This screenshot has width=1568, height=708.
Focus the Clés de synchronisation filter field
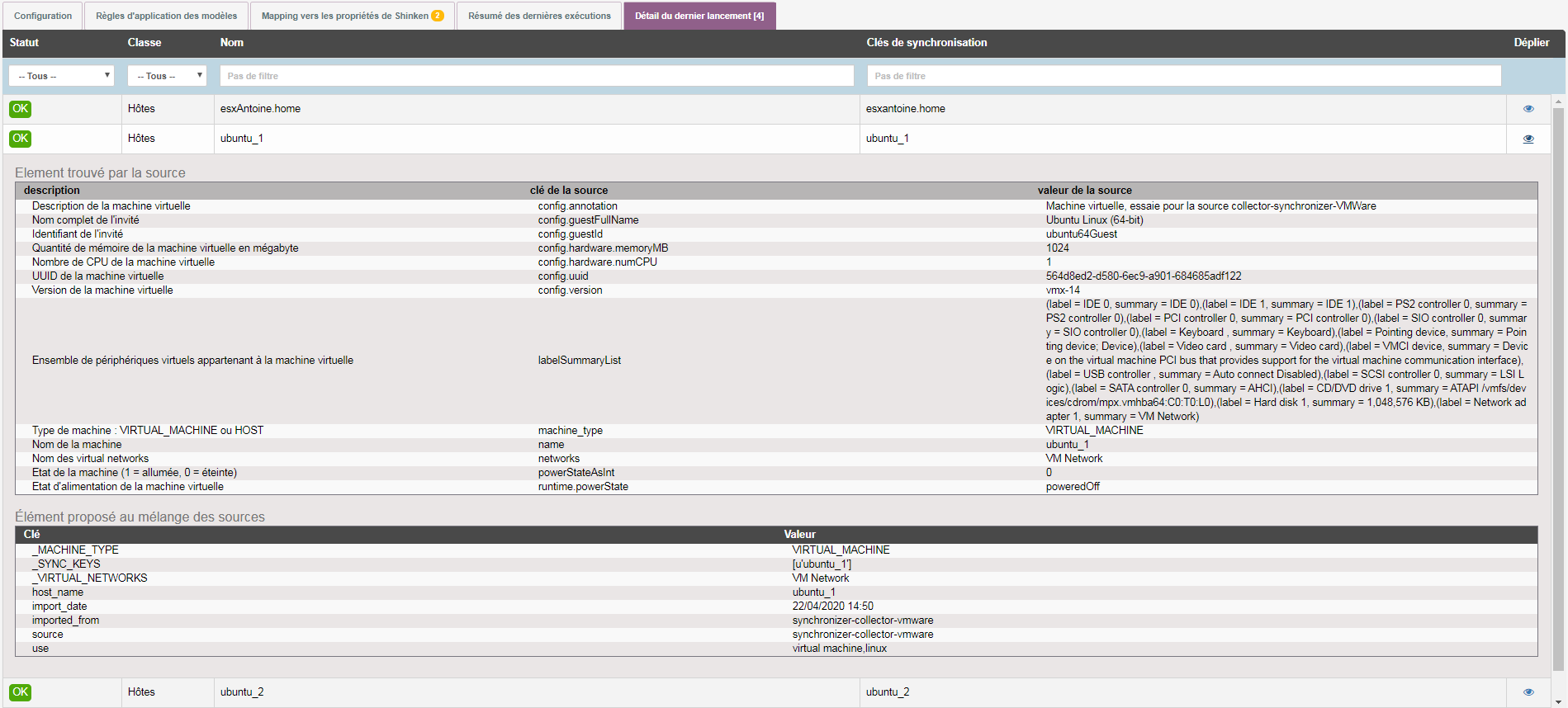1183,76
